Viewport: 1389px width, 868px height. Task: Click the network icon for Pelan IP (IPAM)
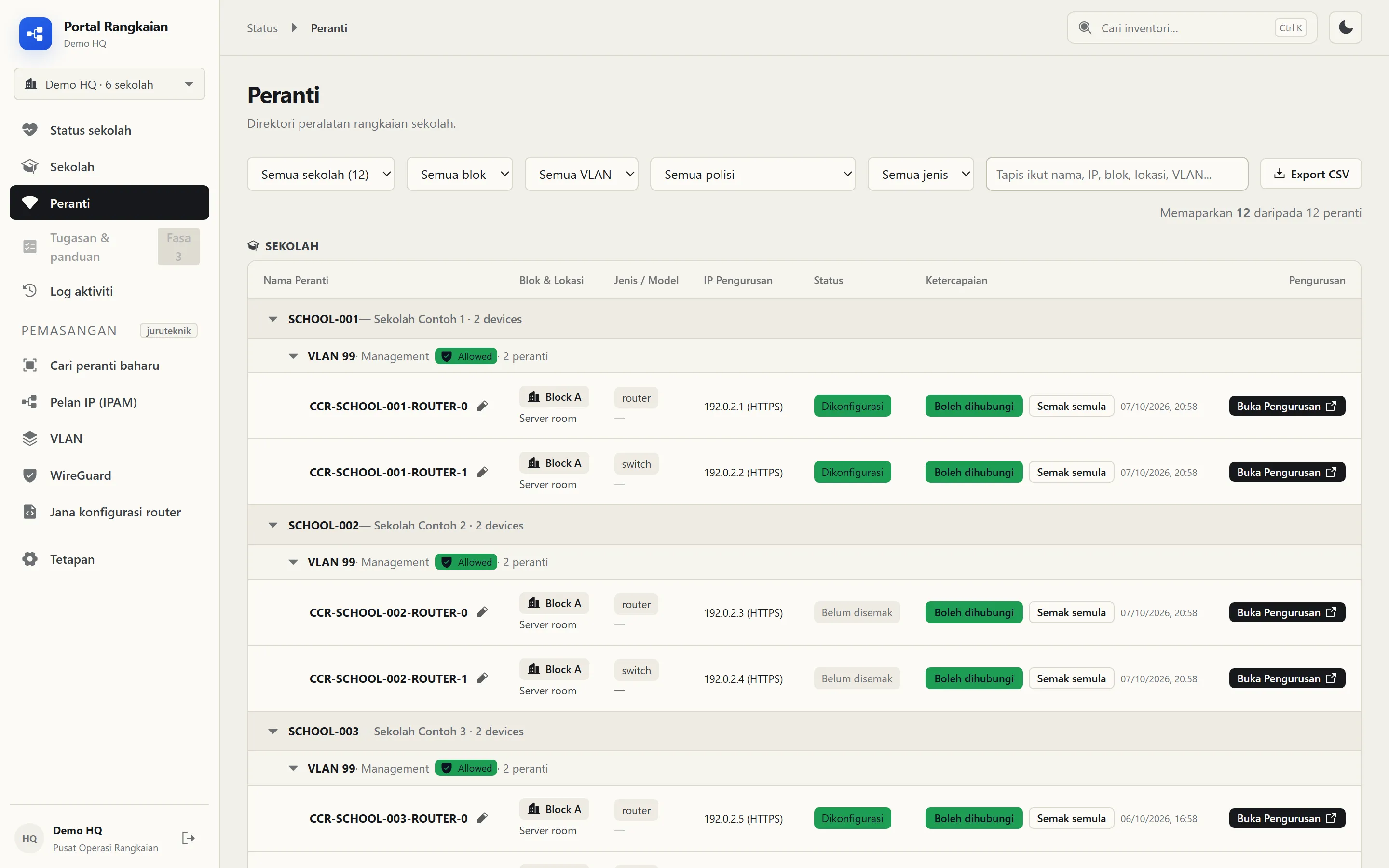tap(30, 402)
